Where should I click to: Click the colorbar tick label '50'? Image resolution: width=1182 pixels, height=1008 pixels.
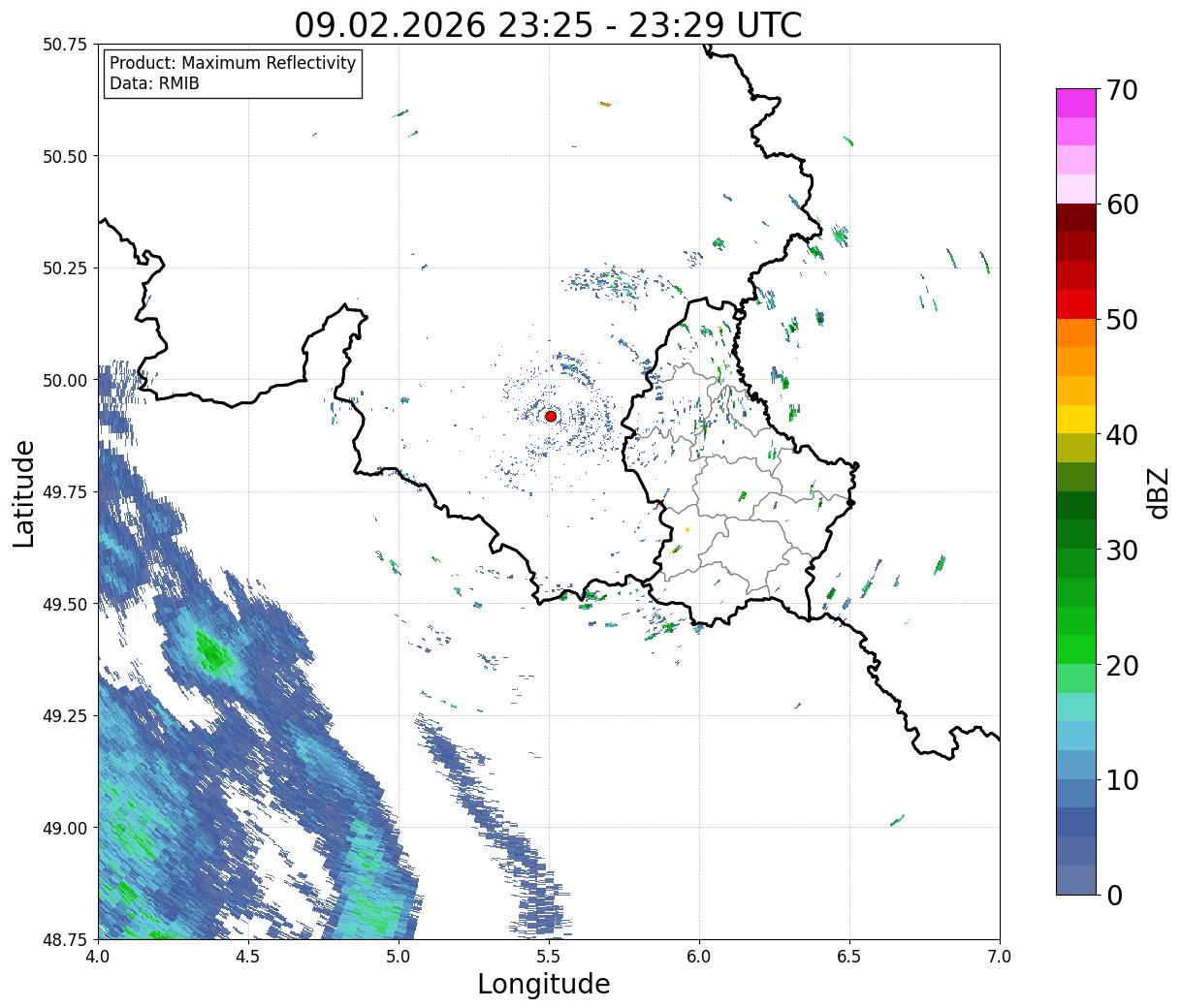coord(1121,319)
